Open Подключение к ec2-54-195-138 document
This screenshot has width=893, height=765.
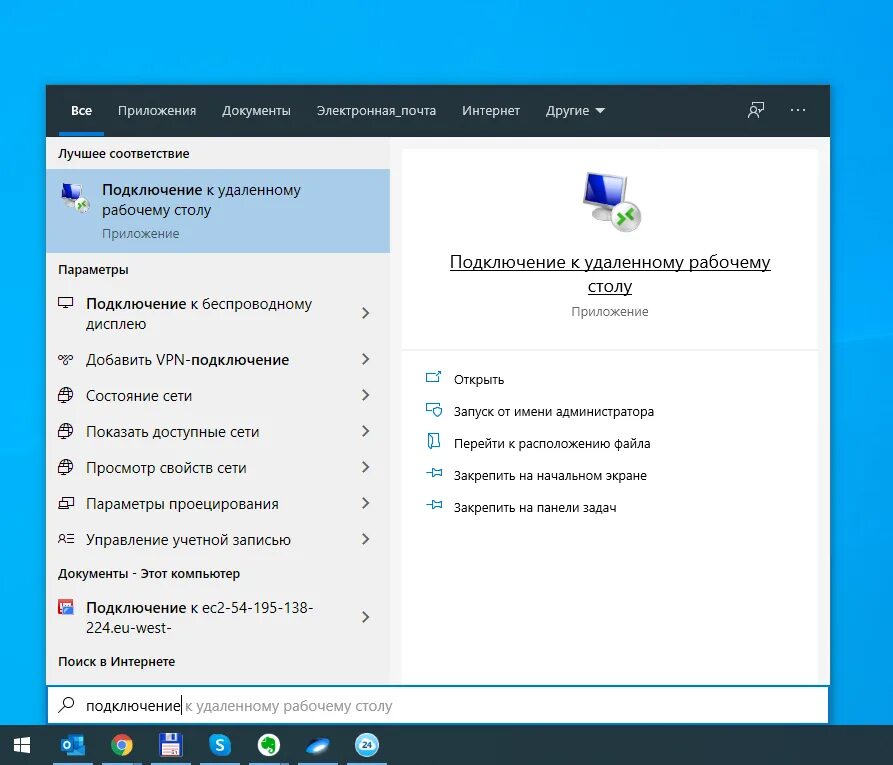click(218, 617)
